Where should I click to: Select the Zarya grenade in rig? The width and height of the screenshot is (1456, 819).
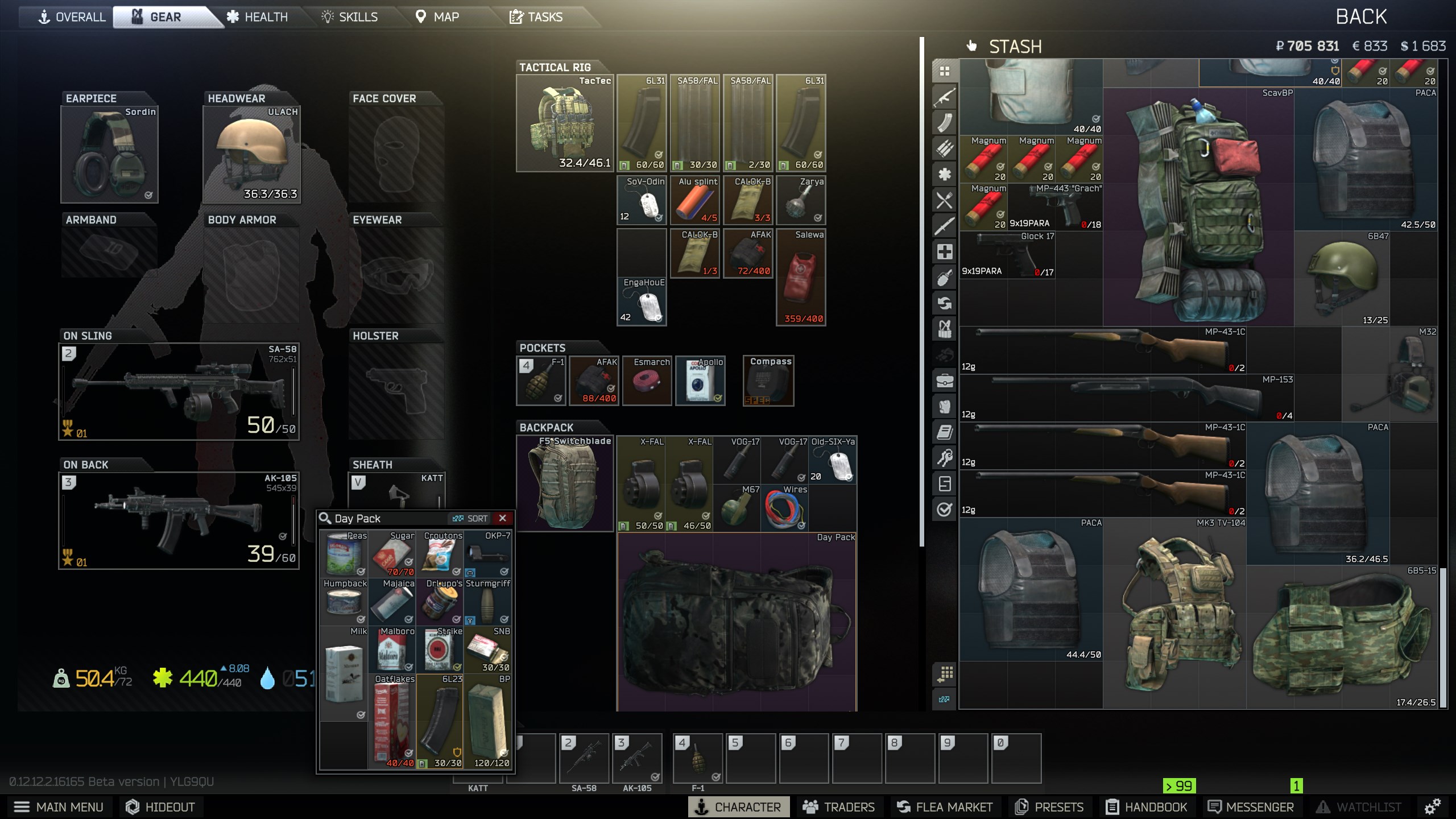pos(801,200)
